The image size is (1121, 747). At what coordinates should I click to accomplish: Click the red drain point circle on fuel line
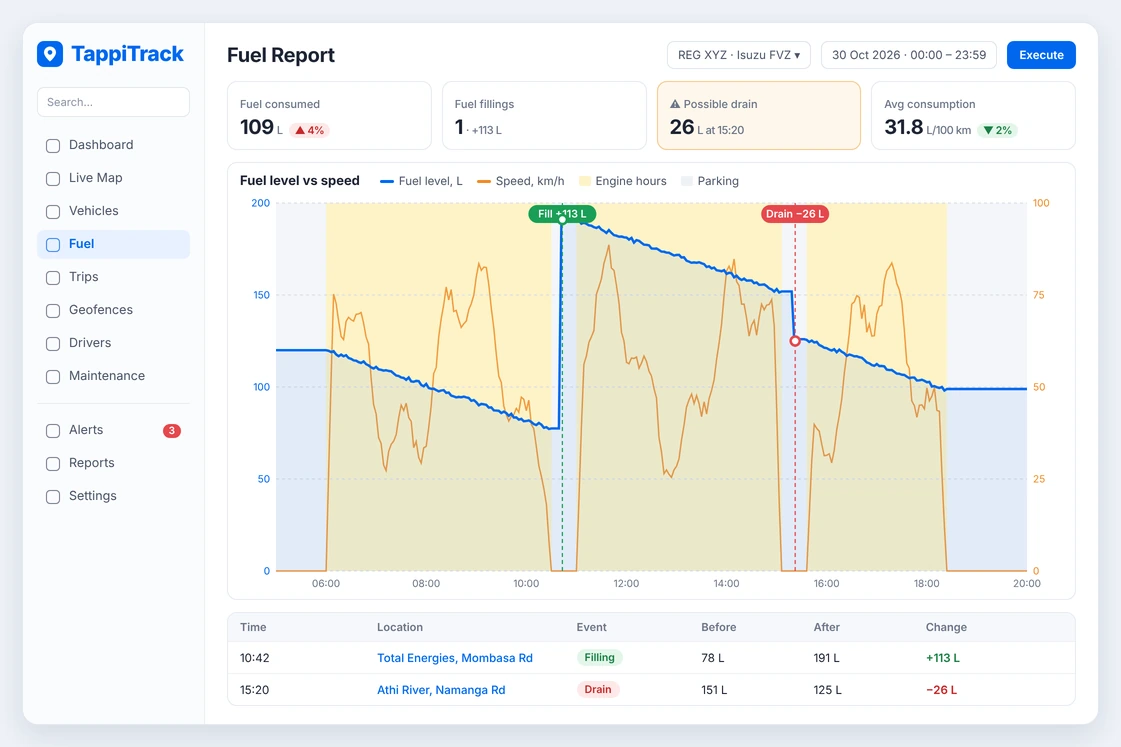point(795,341)
